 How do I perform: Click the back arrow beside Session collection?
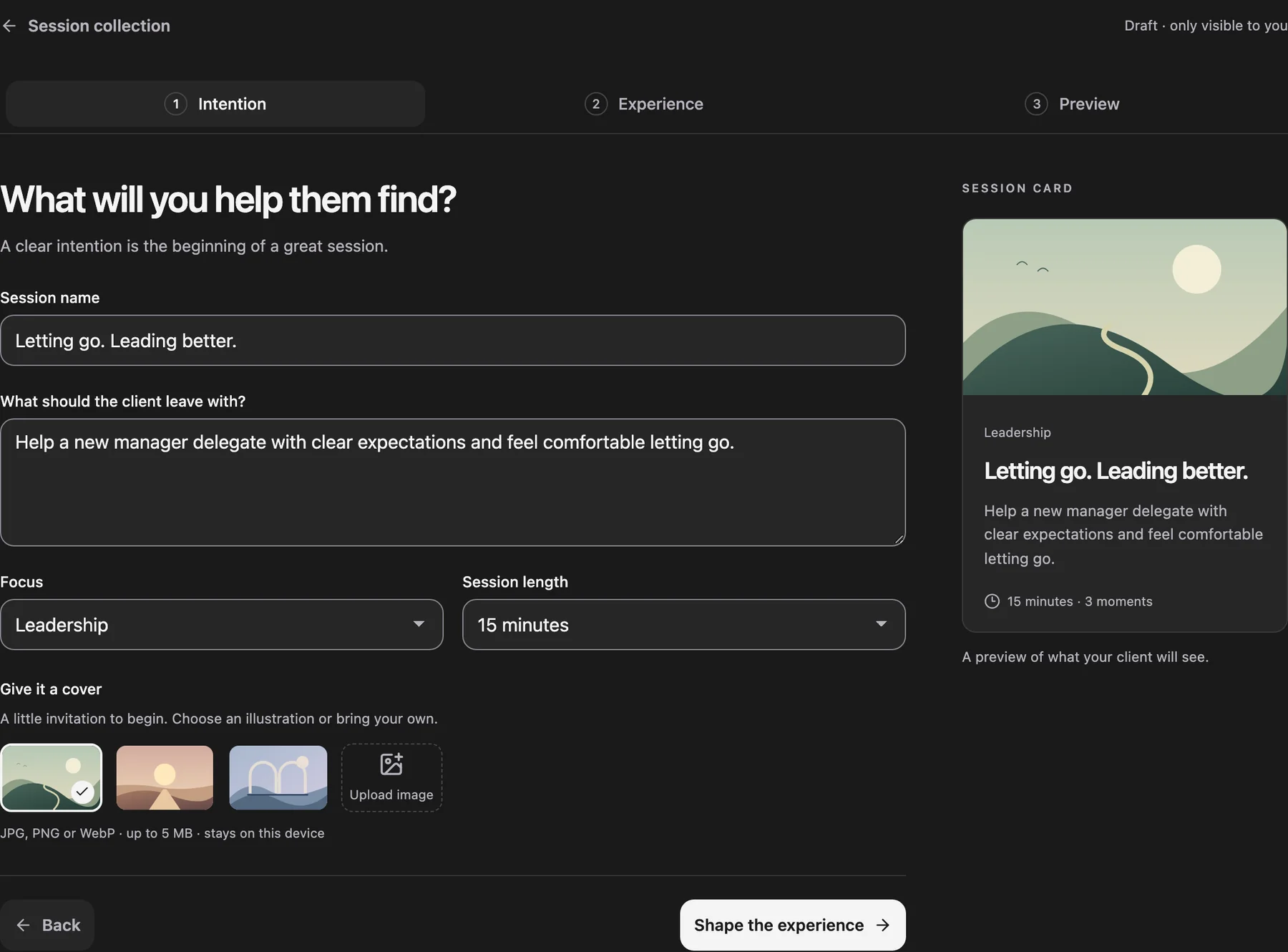(x=9, y=26)
